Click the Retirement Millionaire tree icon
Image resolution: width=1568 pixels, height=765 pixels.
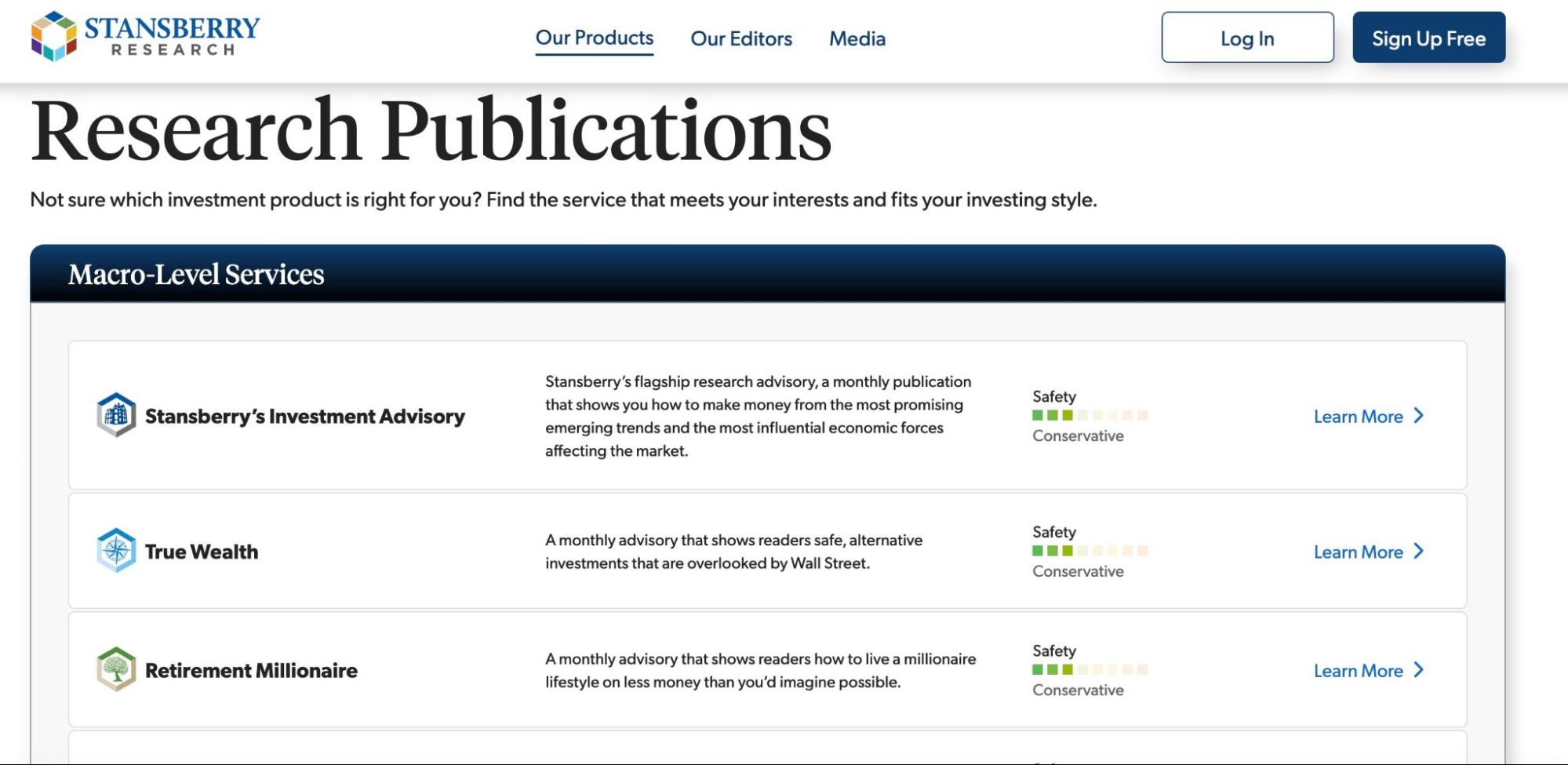116,669
